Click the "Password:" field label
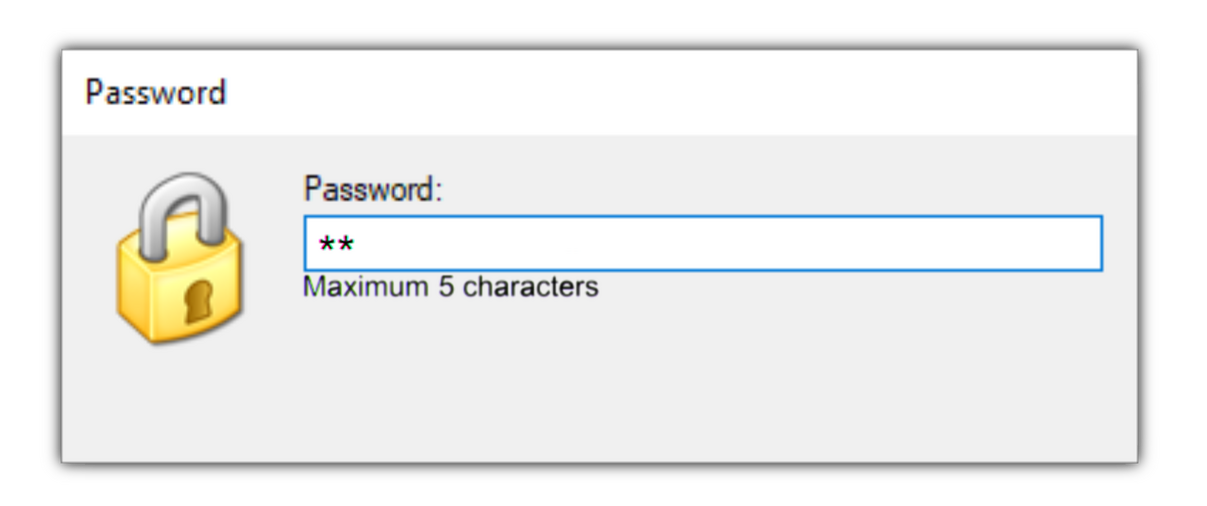 click(372, 189)
